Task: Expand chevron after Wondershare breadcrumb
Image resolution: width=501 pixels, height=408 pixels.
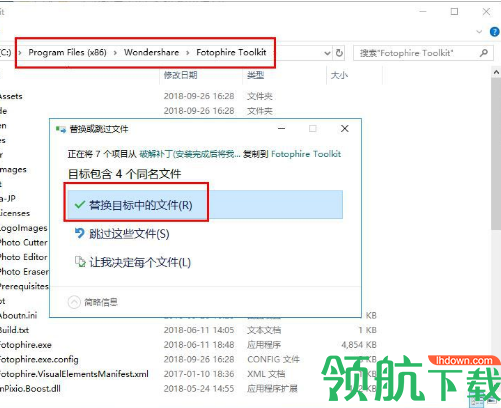Action: 188,53
